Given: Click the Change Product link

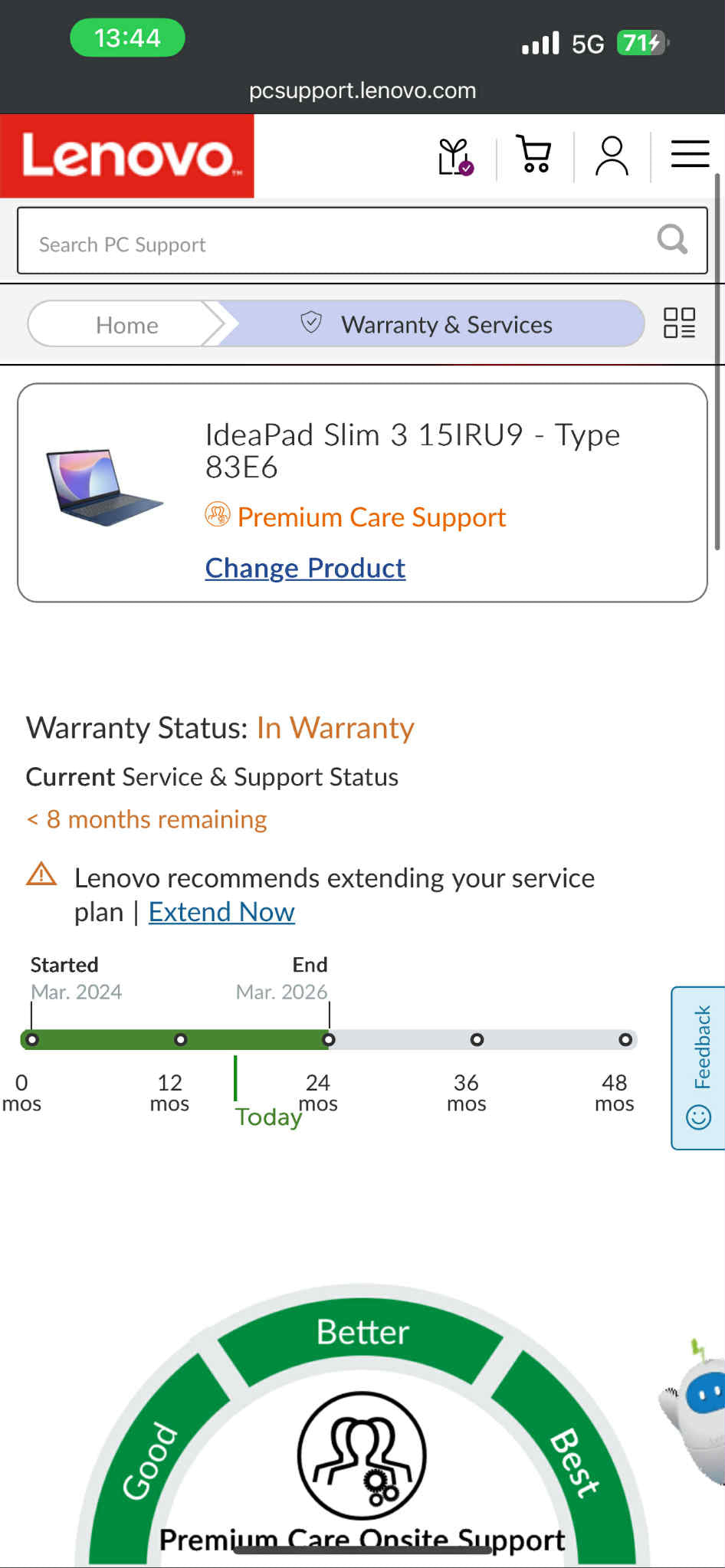Looking at the screenshot, I should click(304, 568).
